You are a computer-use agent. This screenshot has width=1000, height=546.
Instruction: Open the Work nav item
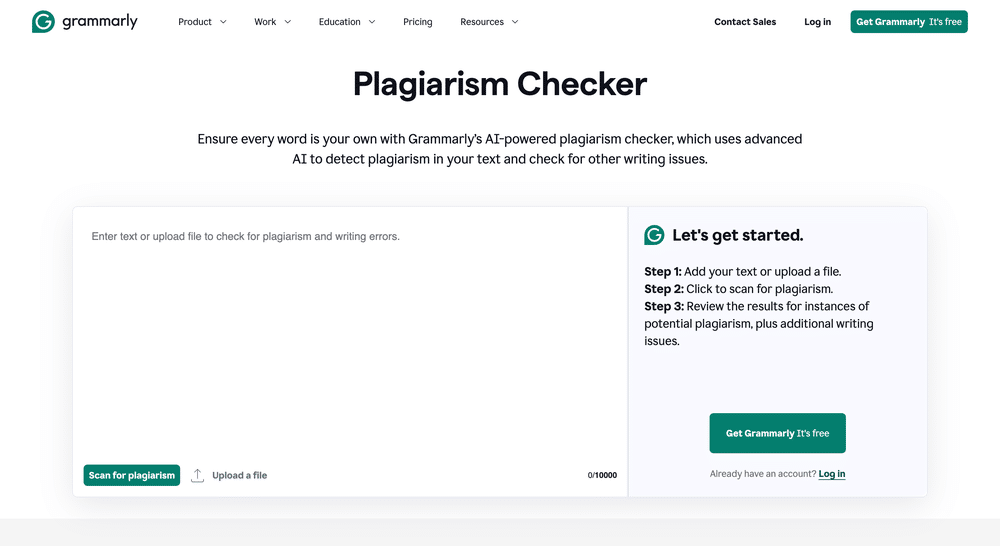pos(265,22)
